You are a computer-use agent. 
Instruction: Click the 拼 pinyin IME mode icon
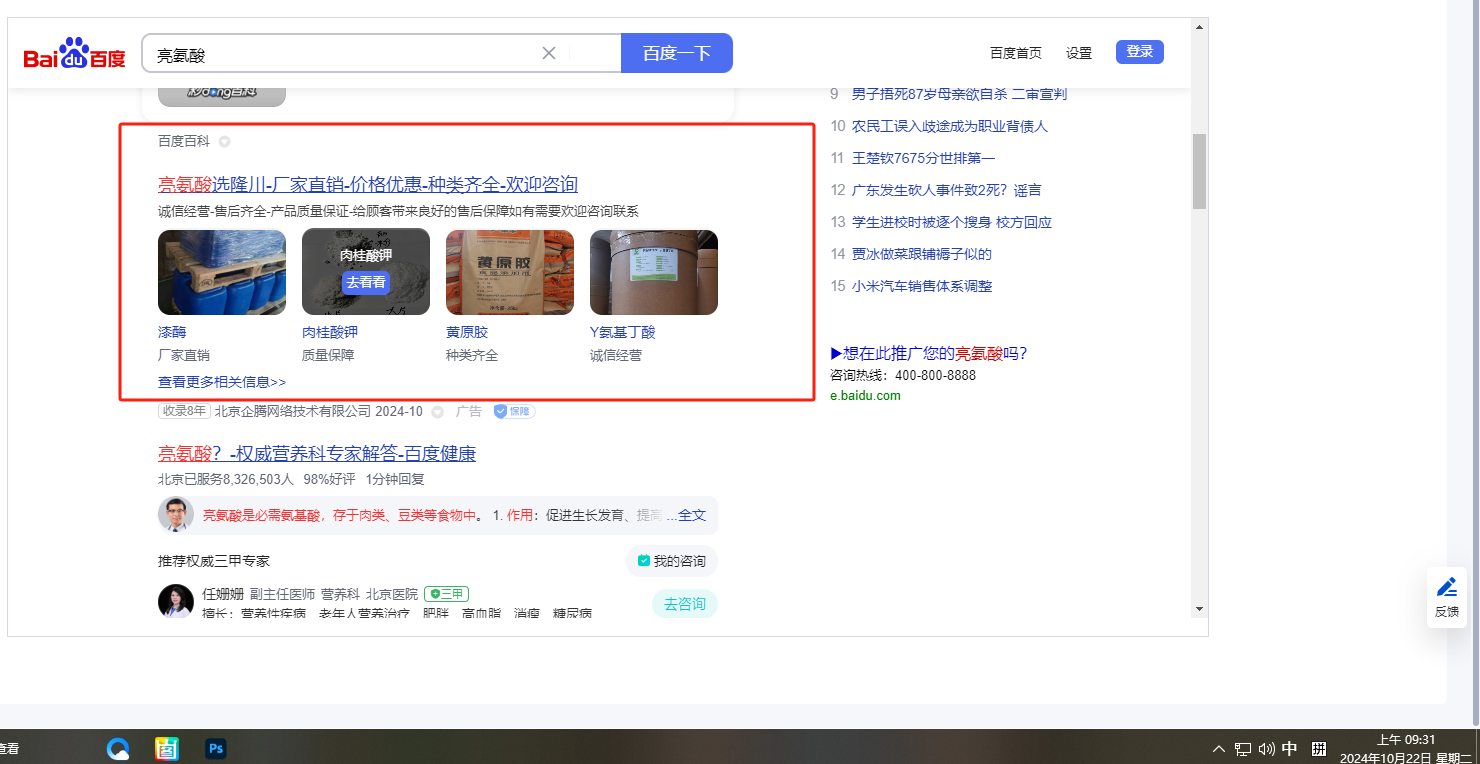coord(1319,748)
